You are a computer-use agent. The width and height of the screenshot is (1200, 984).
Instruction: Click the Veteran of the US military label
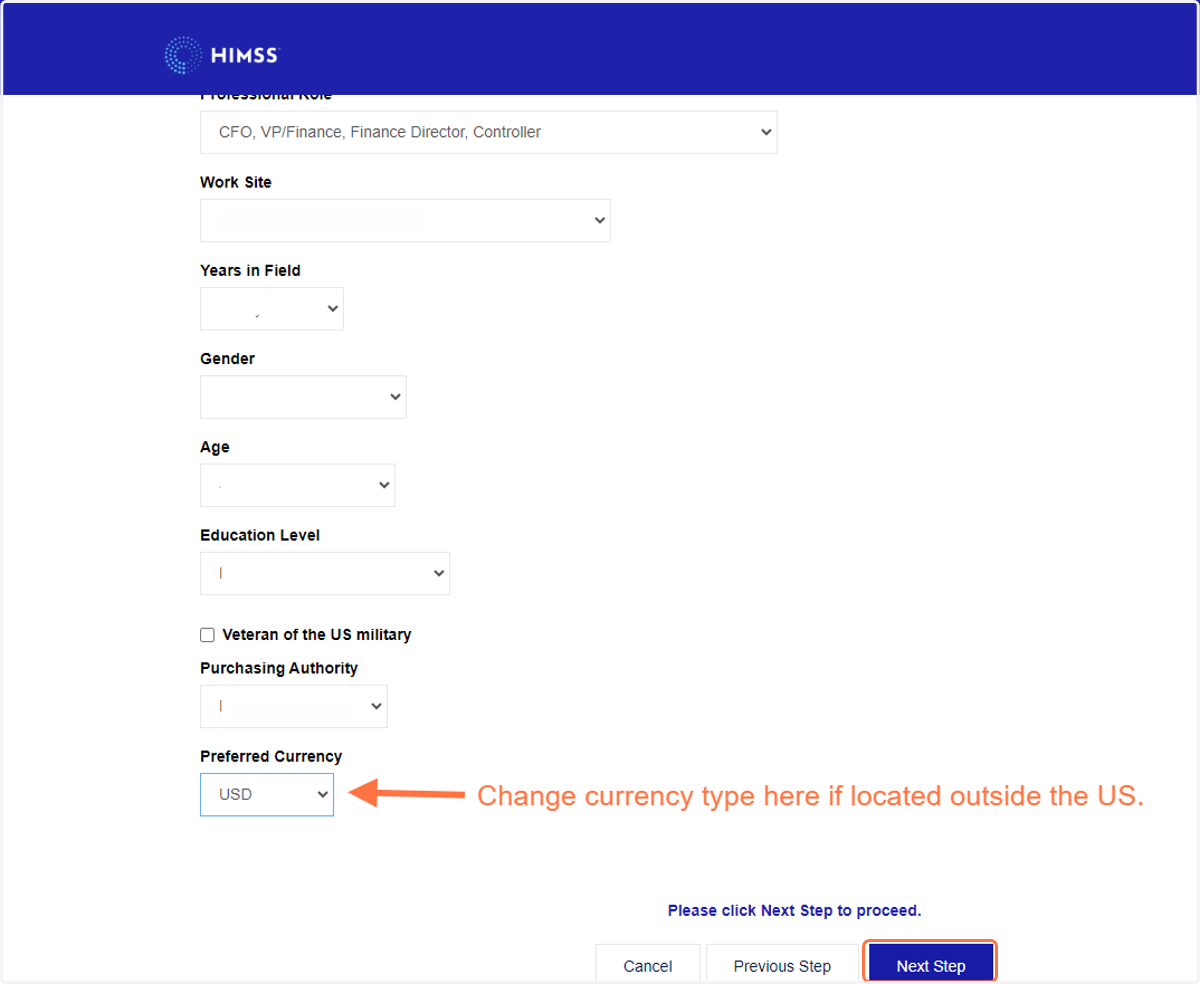316,635
